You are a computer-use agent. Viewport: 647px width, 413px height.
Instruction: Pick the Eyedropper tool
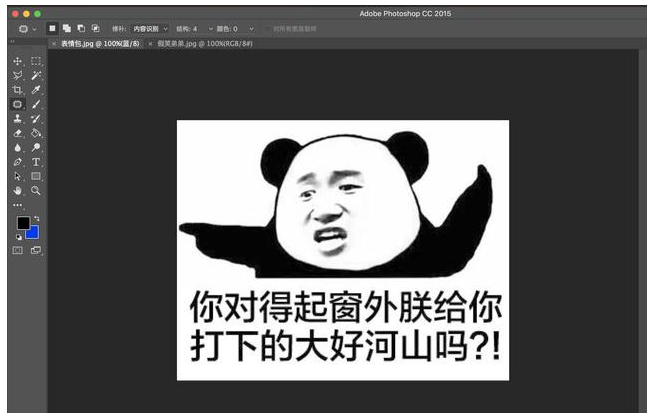(x=37, y=90)
